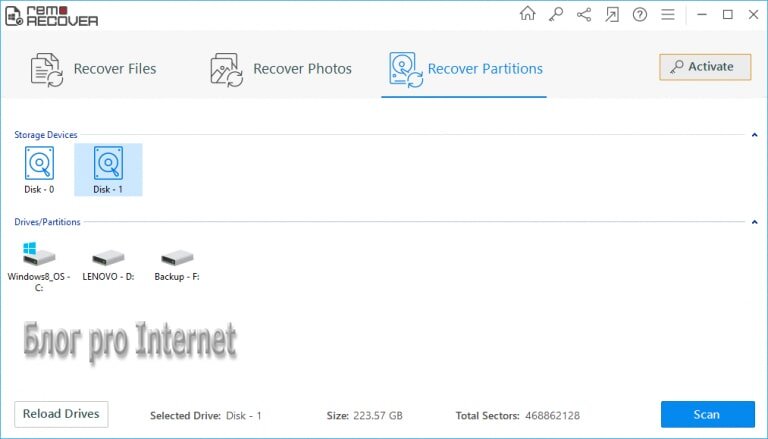Image resolution: width=768 pixels, height=439 pixels.
Task: Click the open session arrow icon
Action: click(612, 15)
